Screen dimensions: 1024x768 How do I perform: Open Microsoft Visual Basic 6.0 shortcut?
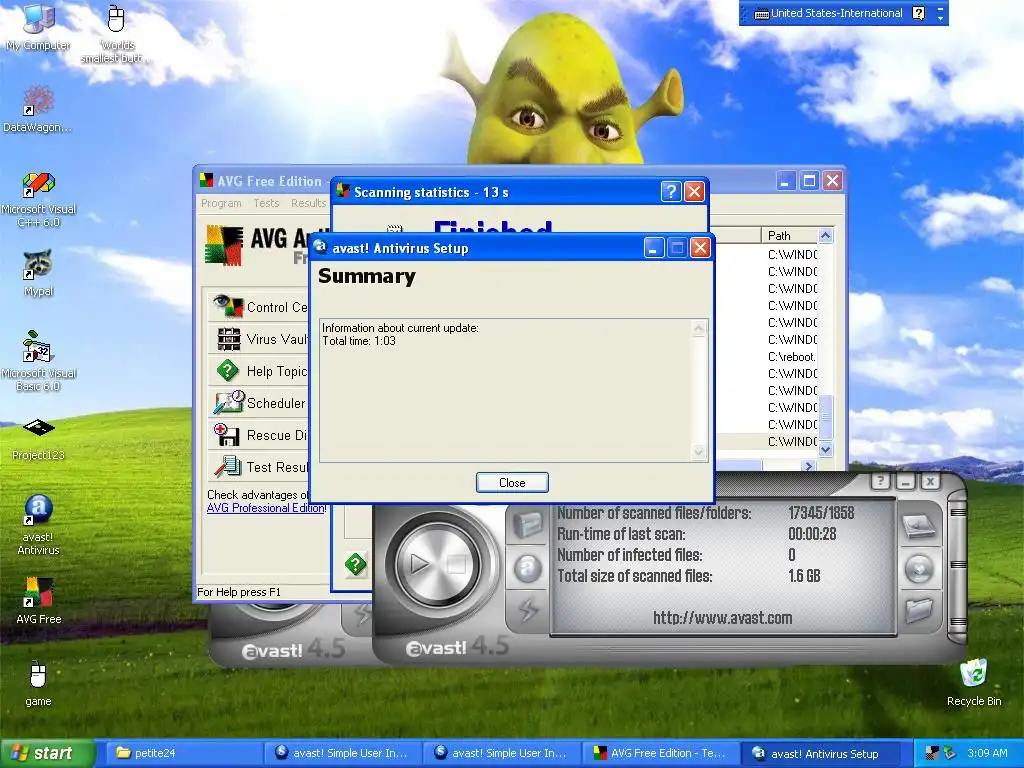click(x=39, y=362)
